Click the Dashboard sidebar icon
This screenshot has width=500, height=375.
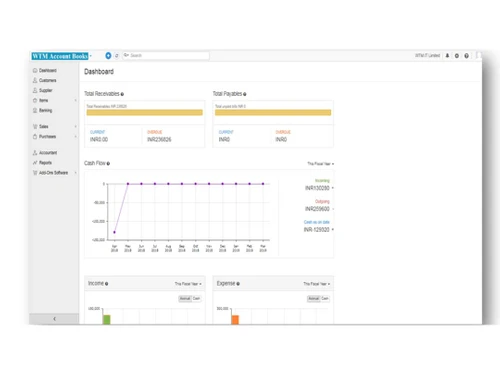(x=35, y=70)
